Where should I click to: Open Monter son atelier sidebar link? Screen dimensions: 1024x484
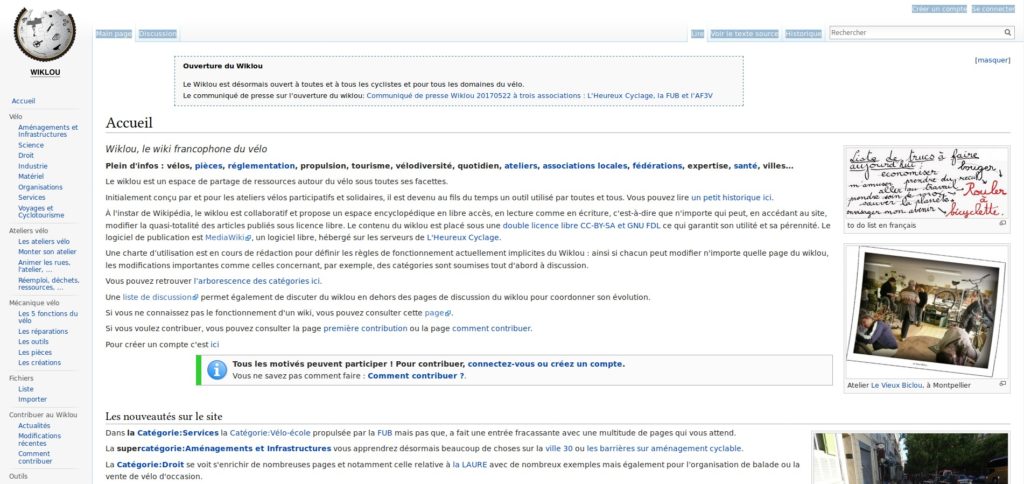(47, 252)
